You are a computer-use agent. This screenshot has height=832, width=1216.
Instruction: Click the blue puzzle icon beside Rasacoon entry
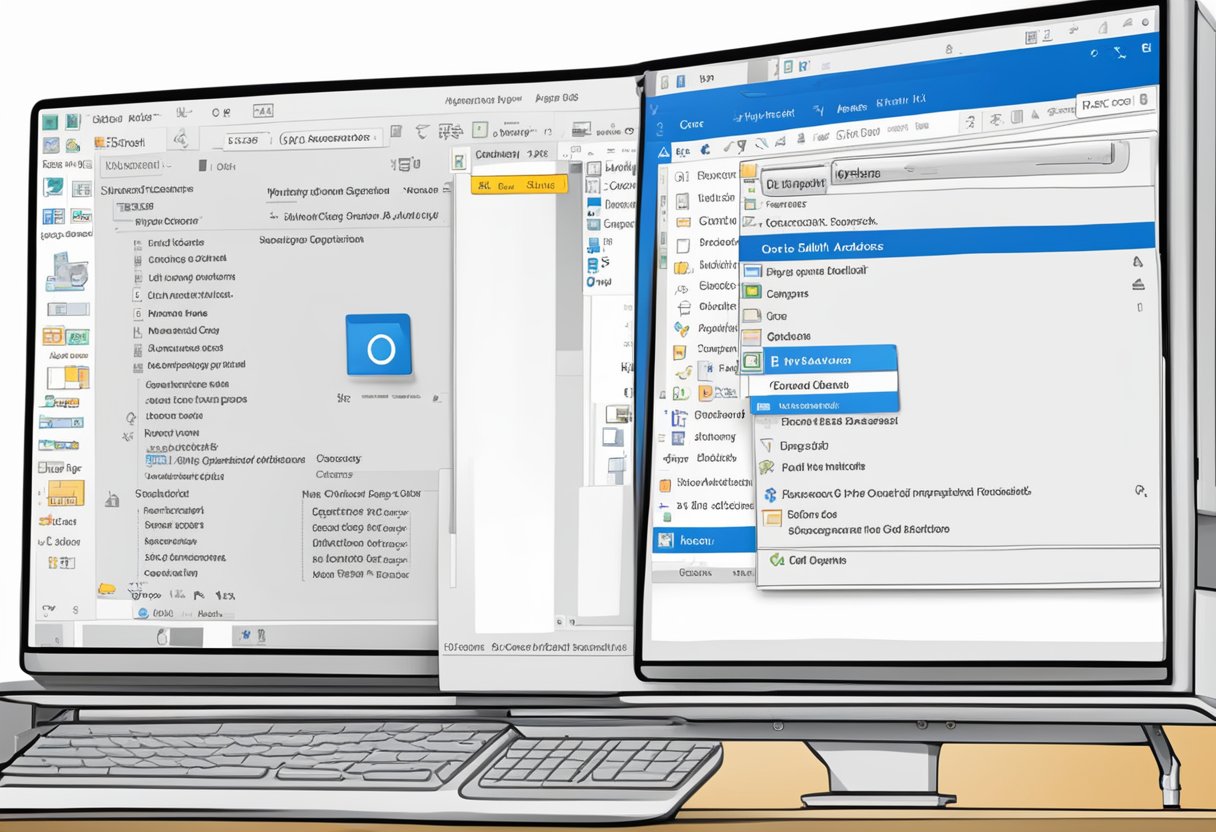[770, 494]
